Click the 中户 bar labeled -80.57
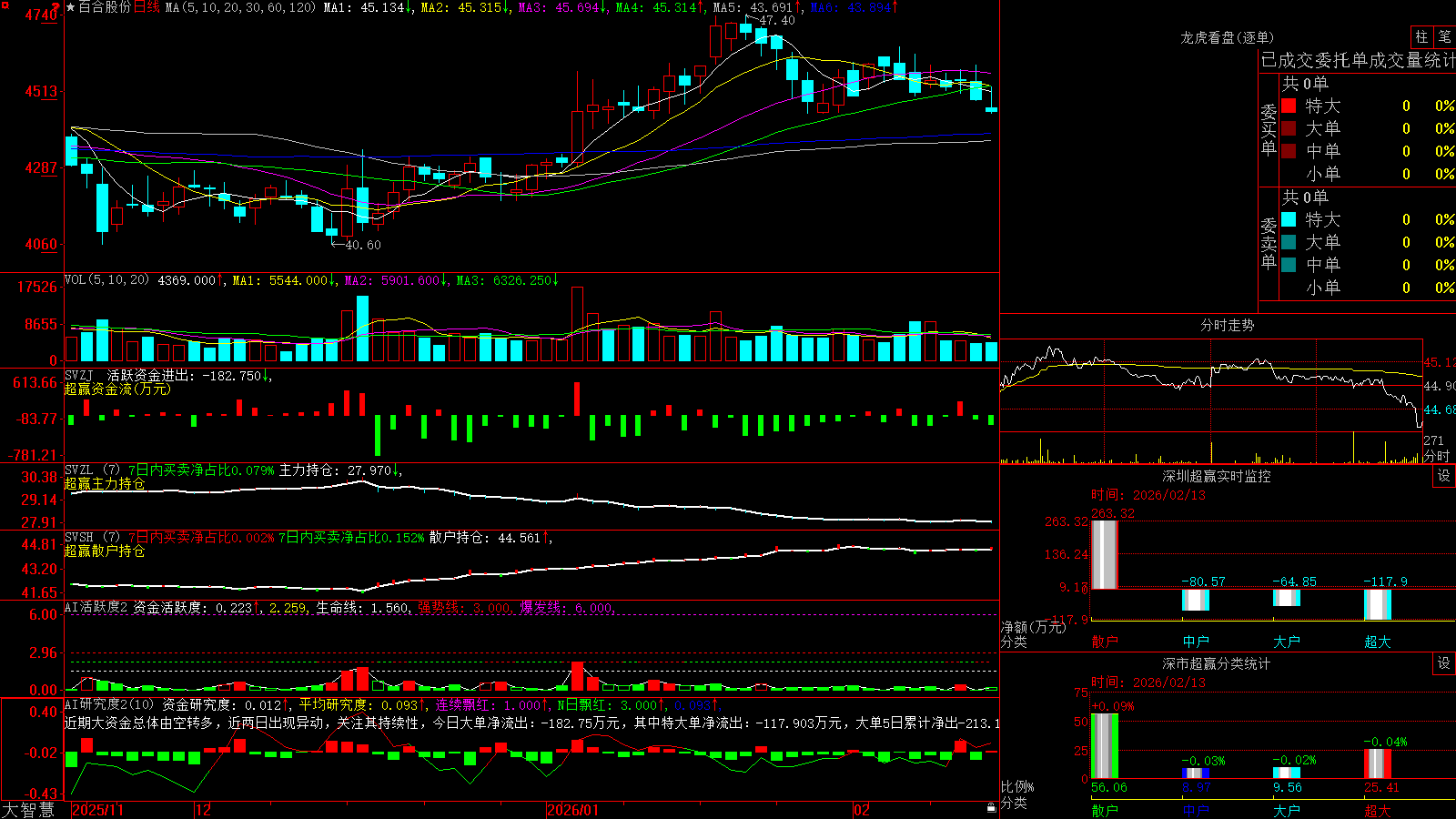This screenshot has height=819, width=1456. click(x=1196, y=600)
